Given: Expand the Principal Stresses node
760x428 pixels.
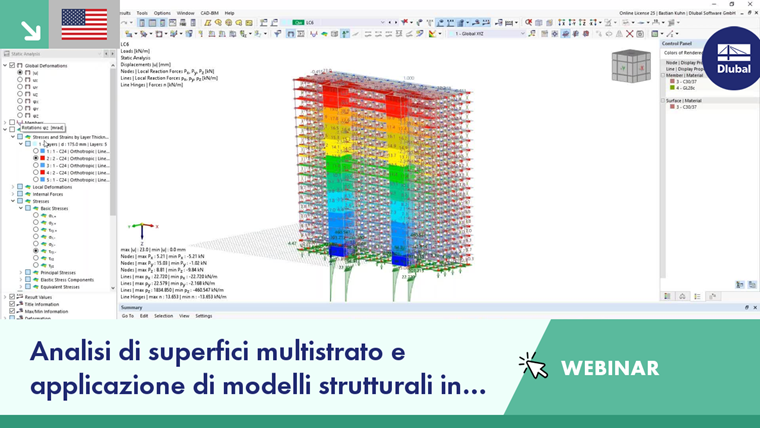Looking at the screenshot, I should point(21,272).
